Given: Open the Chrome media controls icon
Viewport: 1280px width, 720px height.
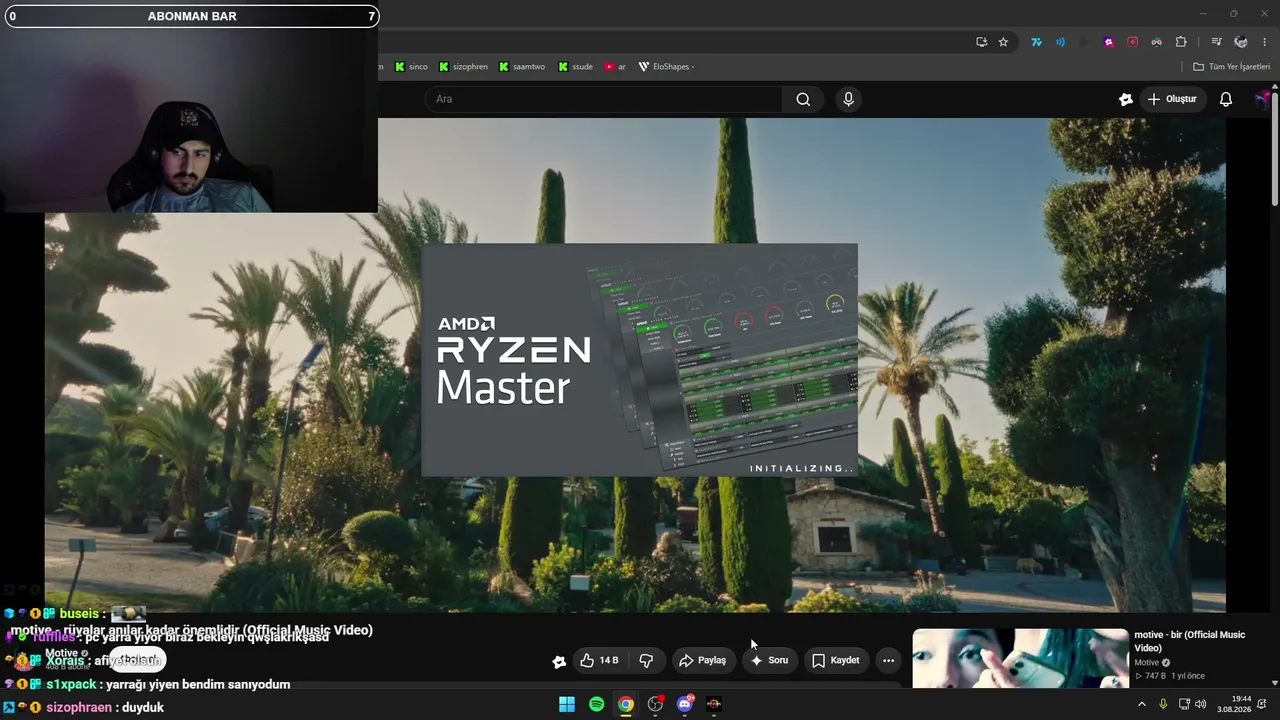Looking at the screenshot, I should [1216, 42].
